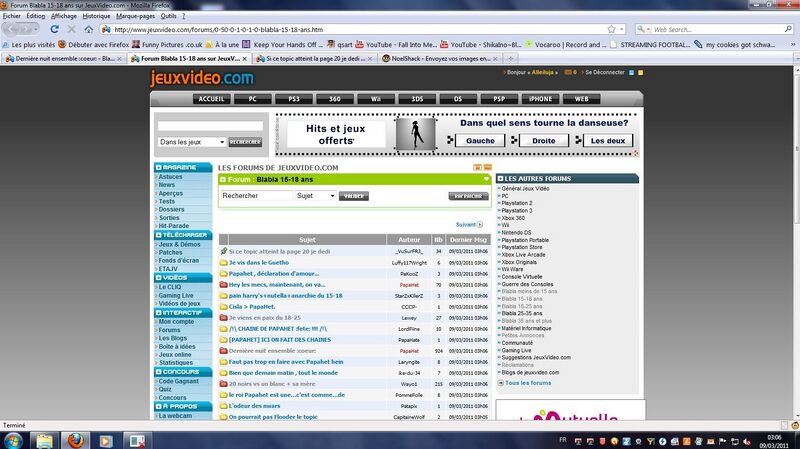Select the PS3 navigation tab

[x=294, y=99]
